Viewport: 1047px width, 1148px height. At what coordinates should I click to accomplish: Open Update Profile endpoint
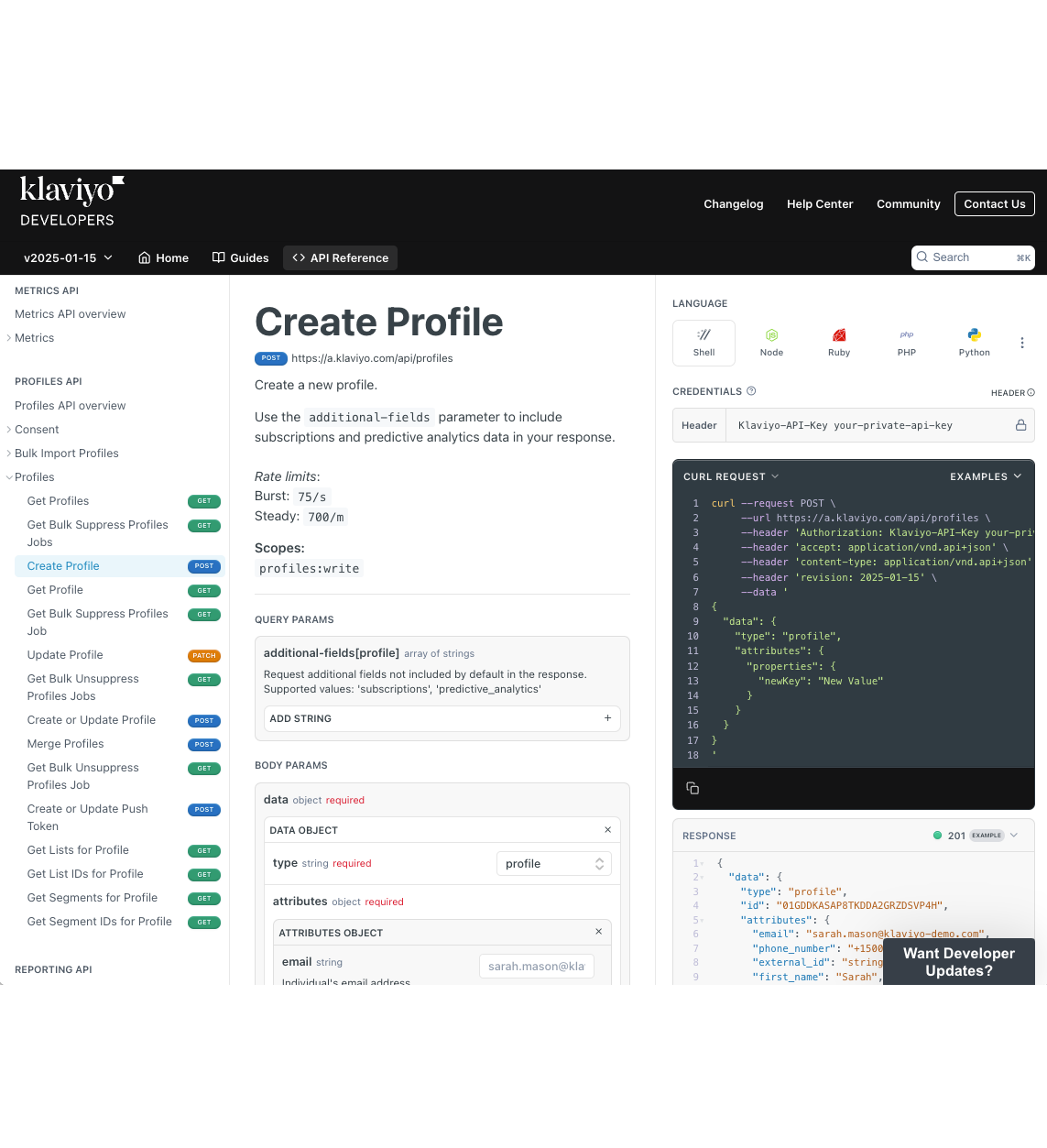tap(120, 655)
